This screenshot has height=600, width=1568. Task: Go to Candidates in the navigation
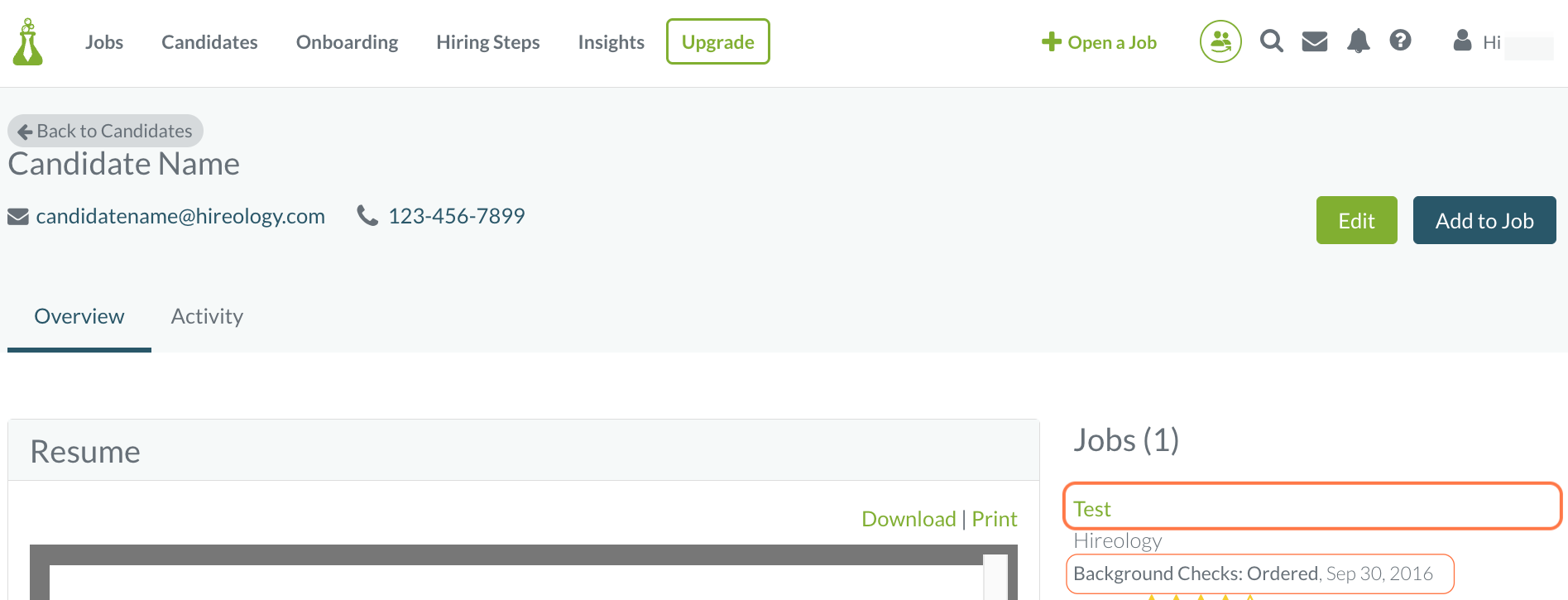coord(209,42)
